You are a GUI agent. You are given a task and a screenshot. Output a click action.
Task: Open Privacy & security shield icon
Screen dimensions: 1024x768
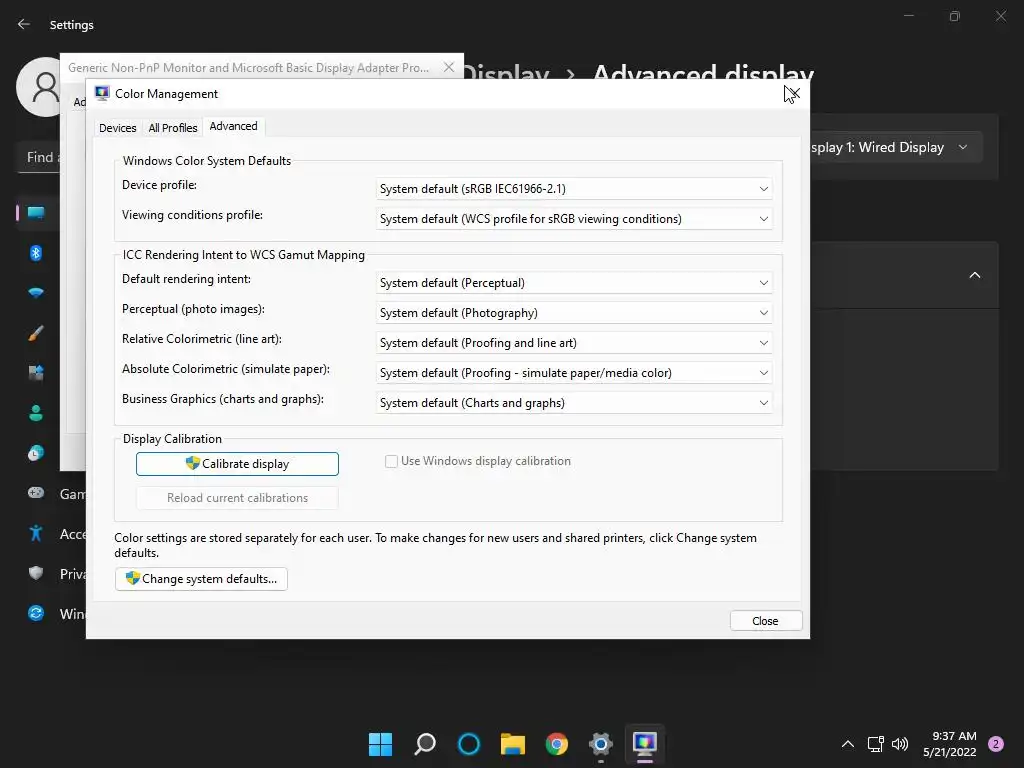pos(36,573)
